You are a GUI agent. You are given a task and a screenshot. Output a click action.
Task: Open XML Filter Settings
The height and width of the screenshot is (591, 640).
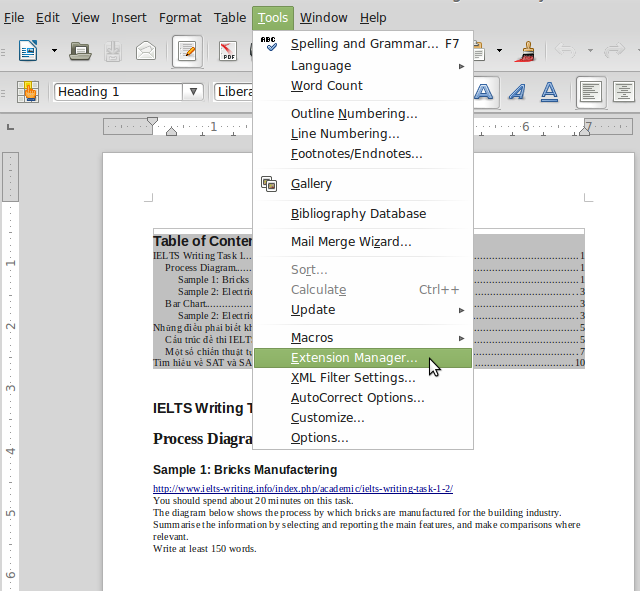click(x=363, y=378)
